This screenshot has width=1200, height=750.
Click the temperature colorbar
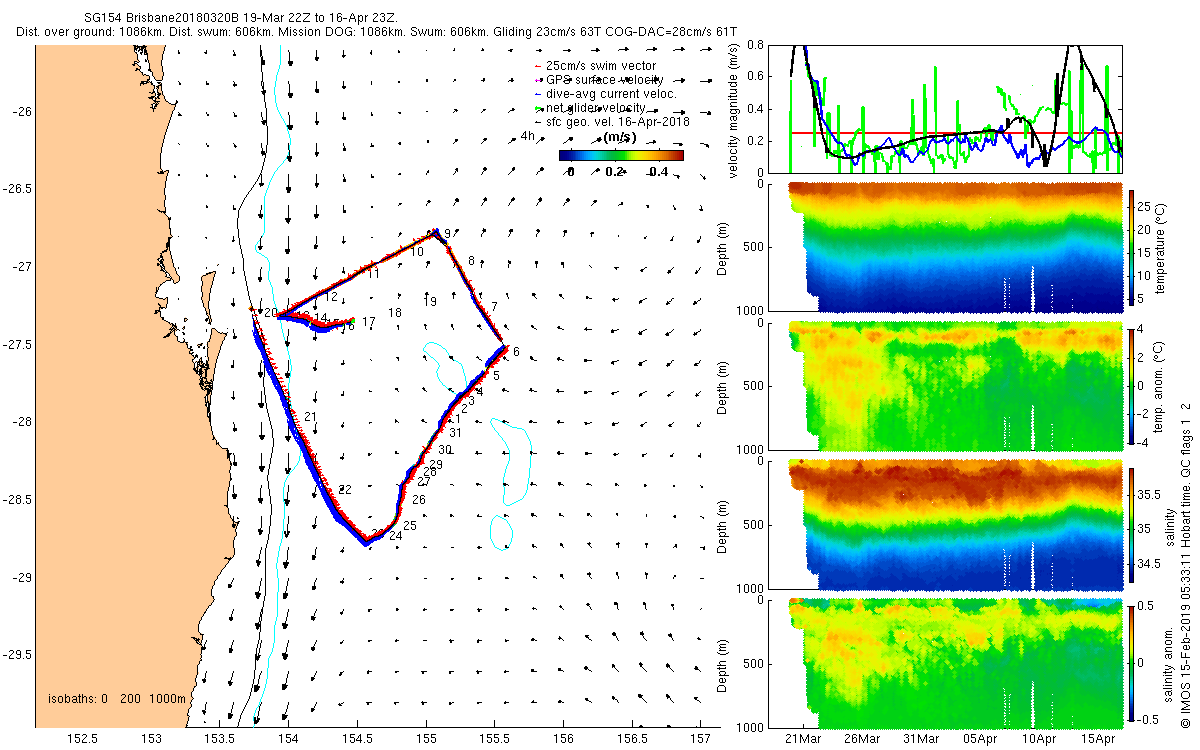point(1132,247)
